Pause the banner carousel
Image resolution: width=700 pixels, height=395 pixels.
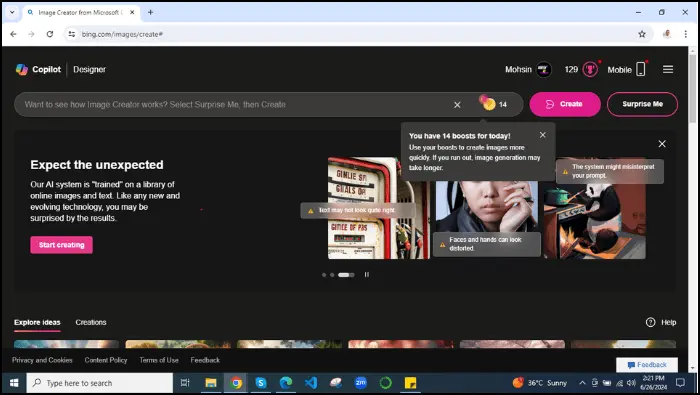[367, 274]
